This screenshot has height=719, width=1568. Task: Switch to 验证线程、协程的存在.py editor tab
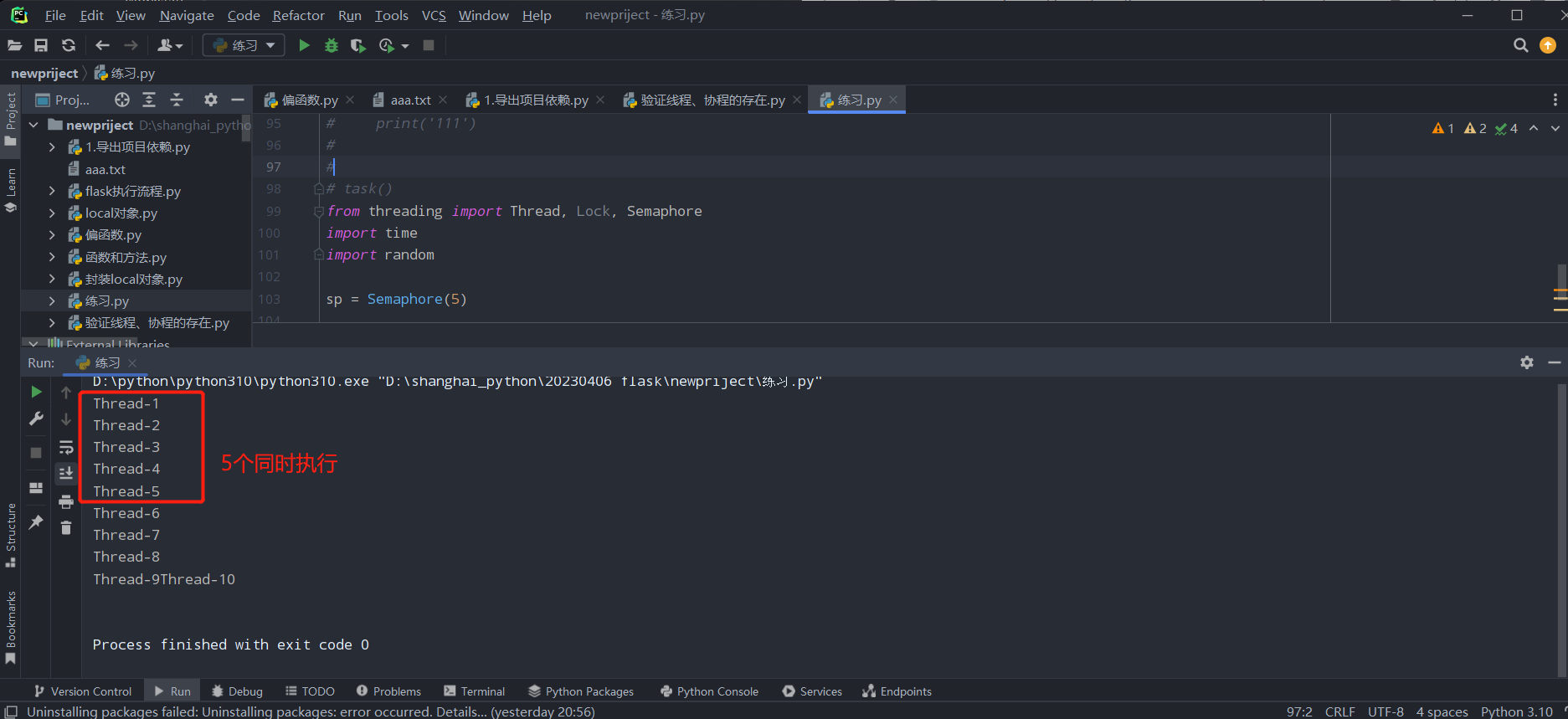(x=712, y=100)
